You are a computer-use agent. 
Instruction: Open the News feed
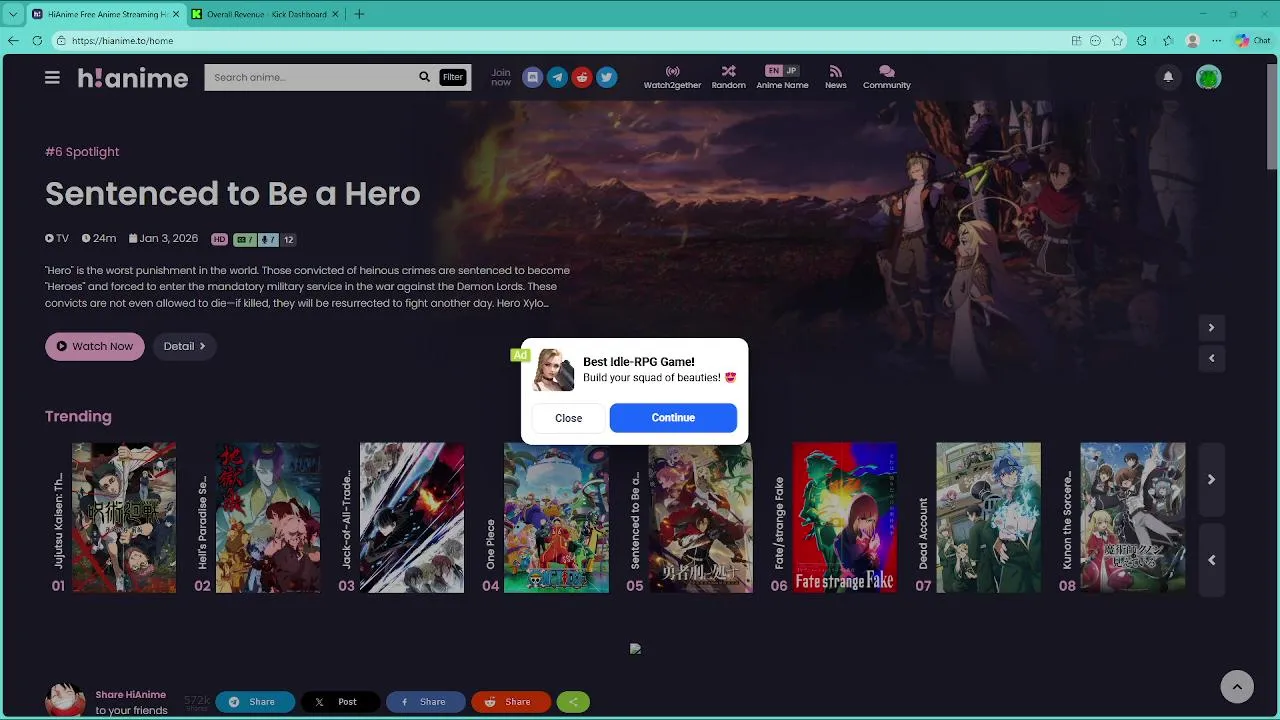coord(836,77)
